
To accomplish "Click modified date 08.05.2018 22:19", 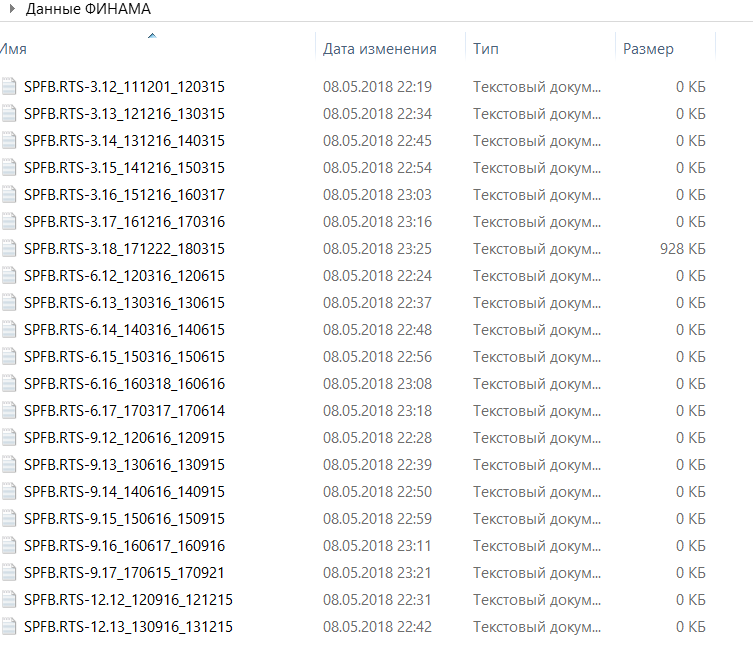I will (x=377, y=87).
